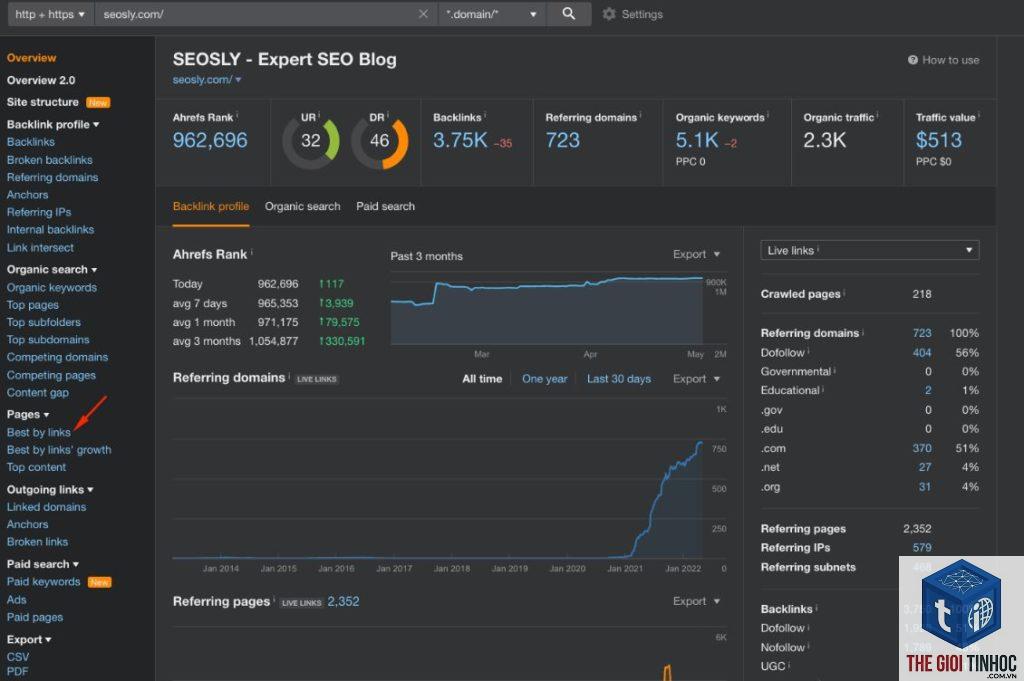Open the seosly.com/ dropdown under title

point(207,80)
